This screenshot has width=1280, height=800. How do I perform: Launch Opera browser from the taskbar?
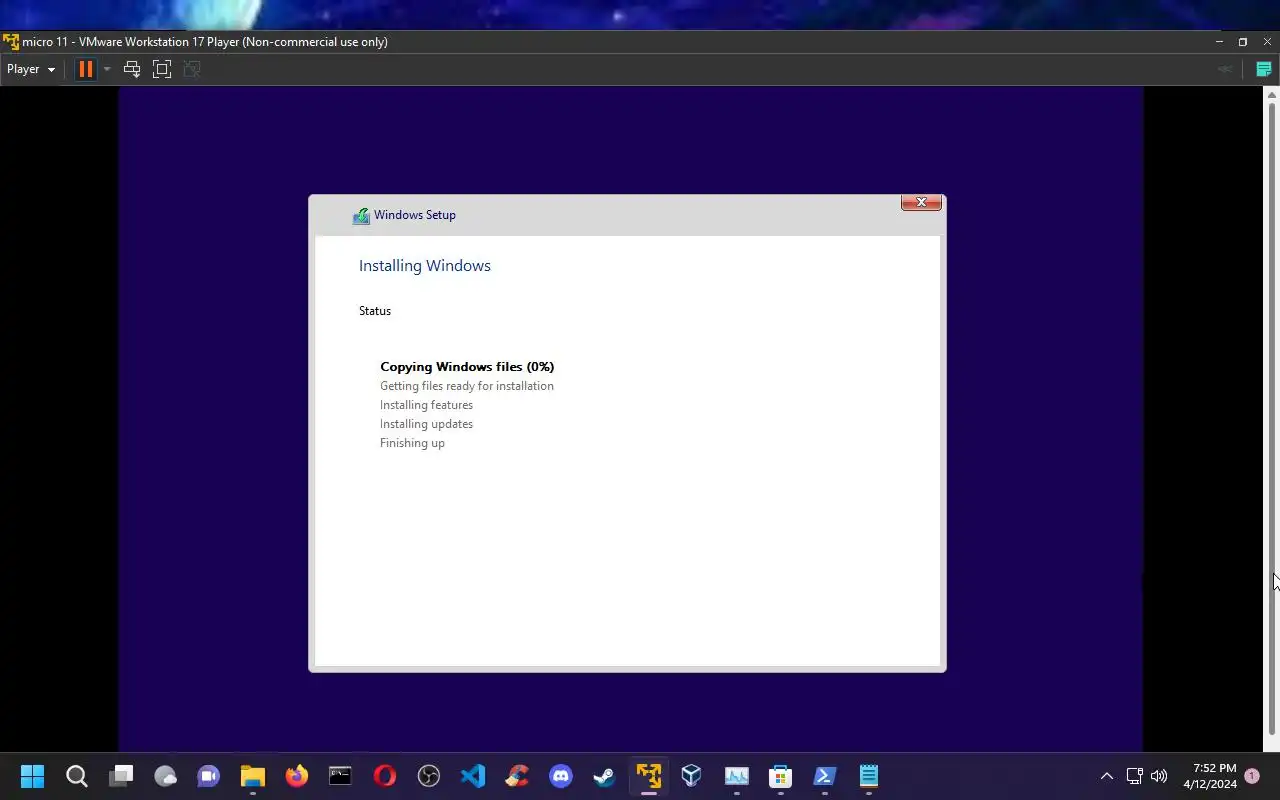(x=385, y=776)
